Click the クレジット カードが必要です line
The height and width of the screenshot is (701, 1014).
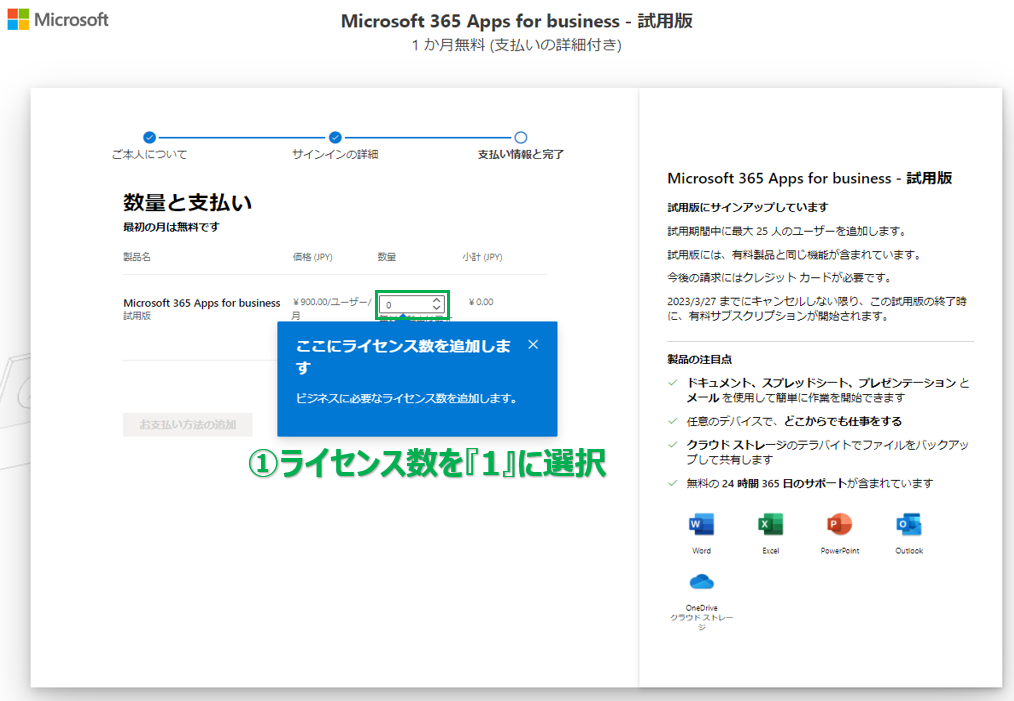pos(781,277)
